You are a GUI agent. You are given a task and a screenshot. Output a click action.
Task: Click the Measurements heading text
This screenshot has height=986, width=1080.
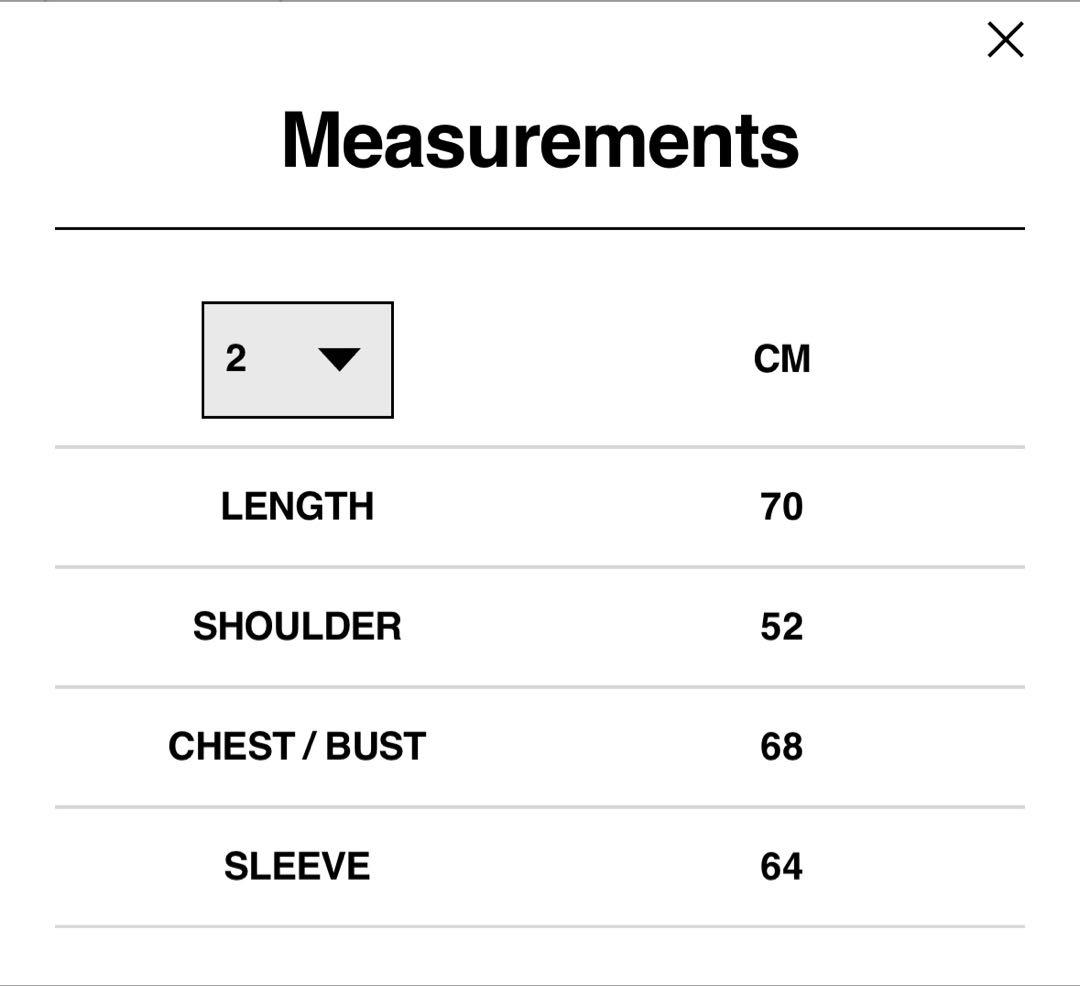tap(540, 140)
